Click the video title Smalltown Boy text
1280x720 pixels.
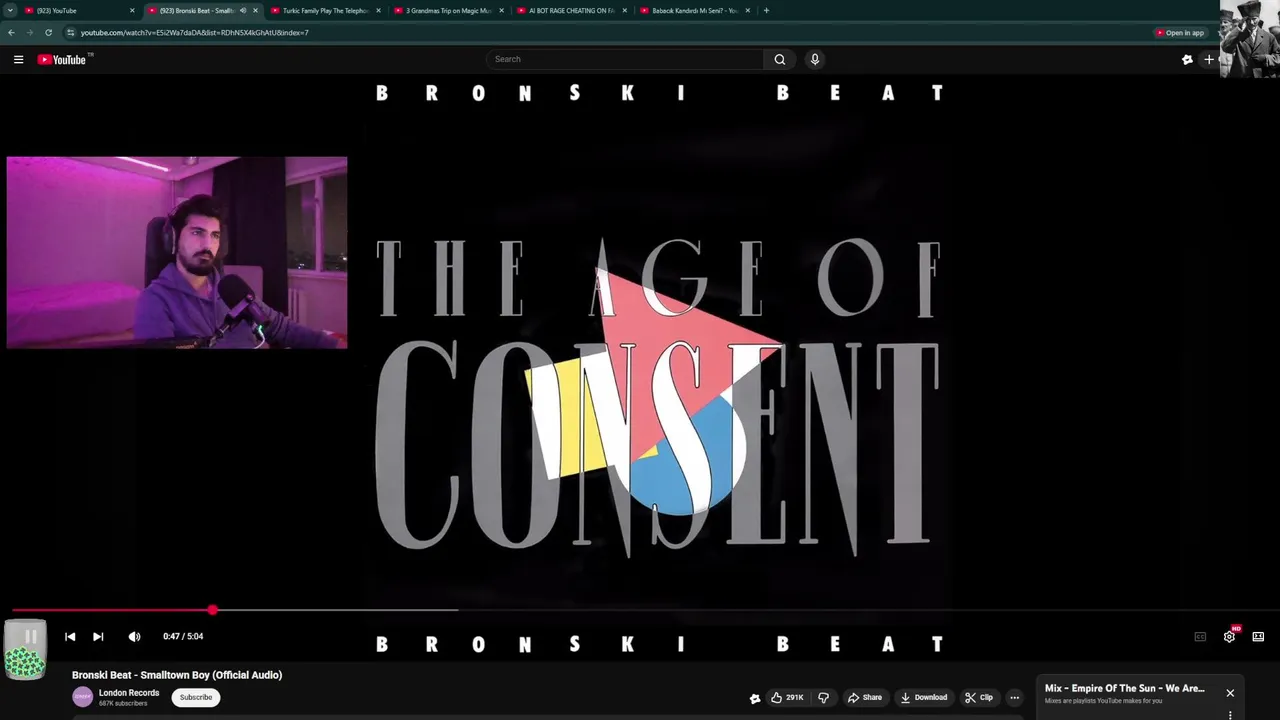177,675
